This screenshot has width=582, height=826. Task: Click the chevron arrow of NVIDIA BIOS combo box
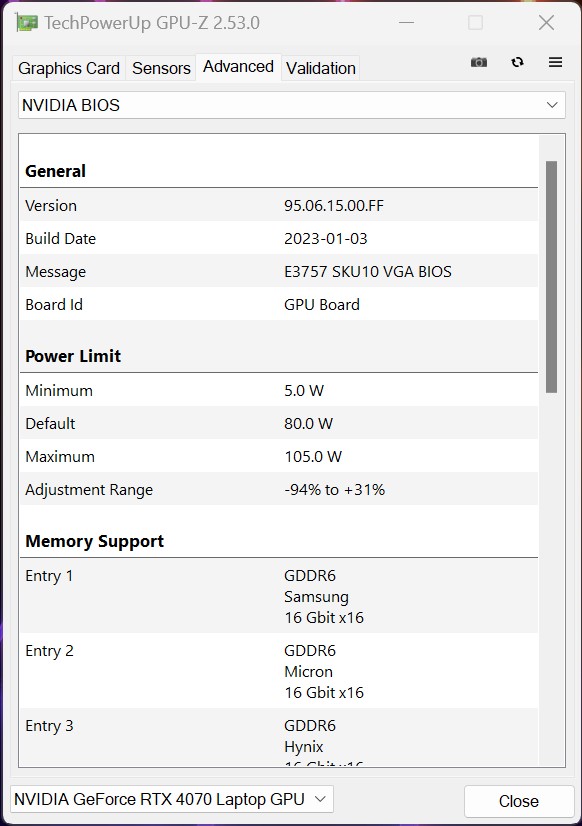552,105
